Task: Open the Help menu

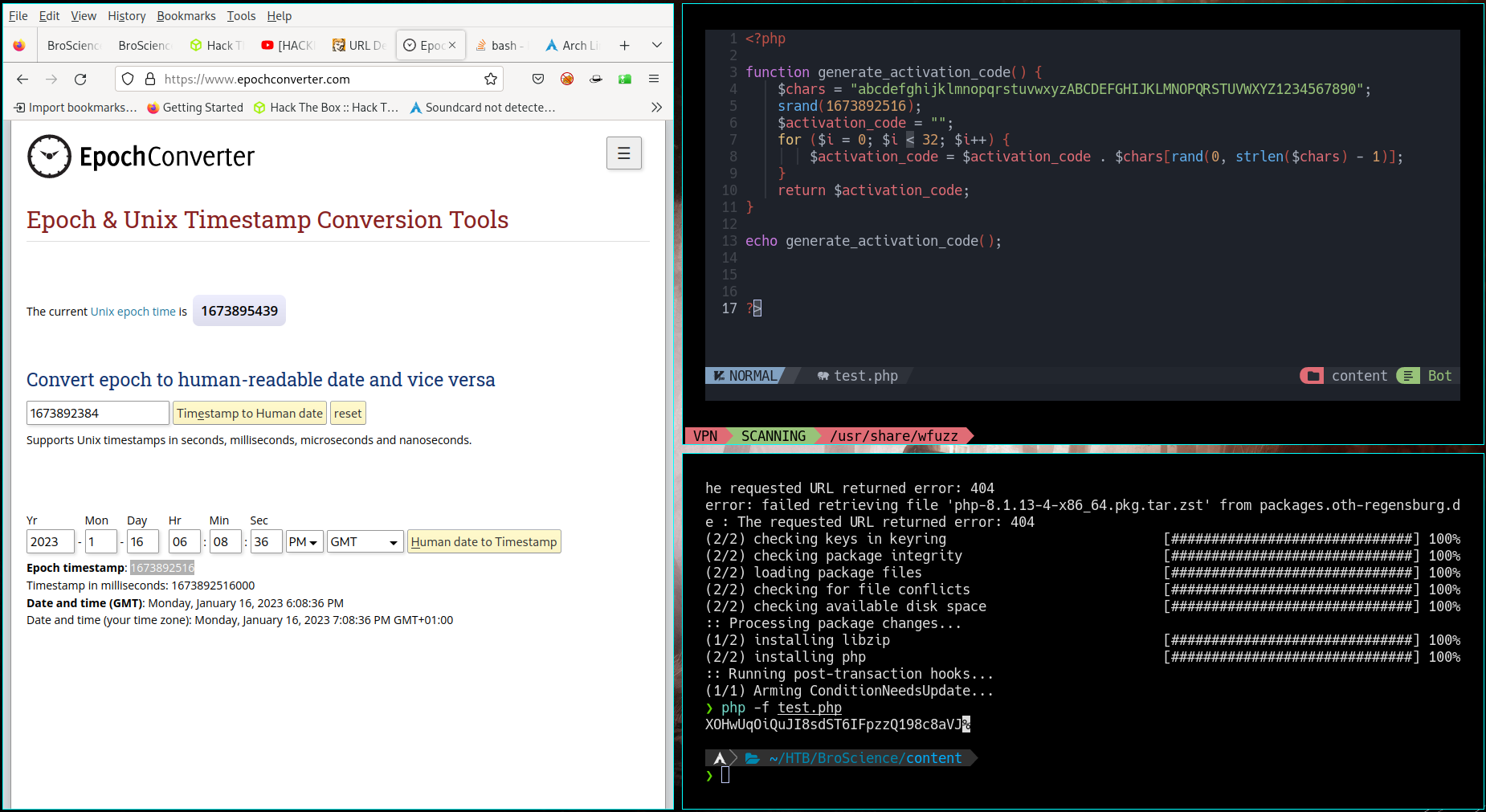Action: point(280,16)
